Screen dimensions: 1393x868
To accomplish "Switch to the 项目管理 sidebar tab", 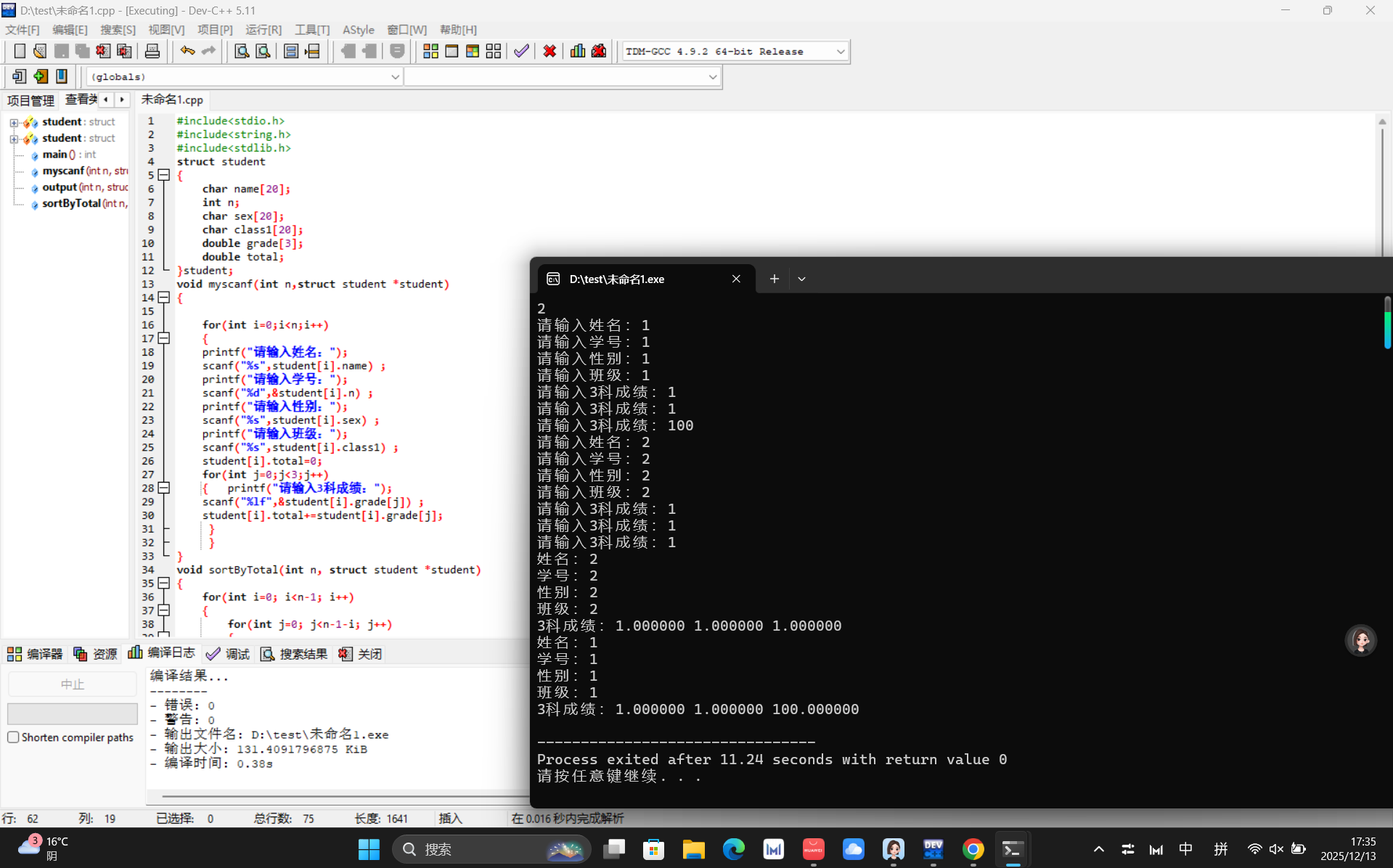I will (x=30, y=100).
